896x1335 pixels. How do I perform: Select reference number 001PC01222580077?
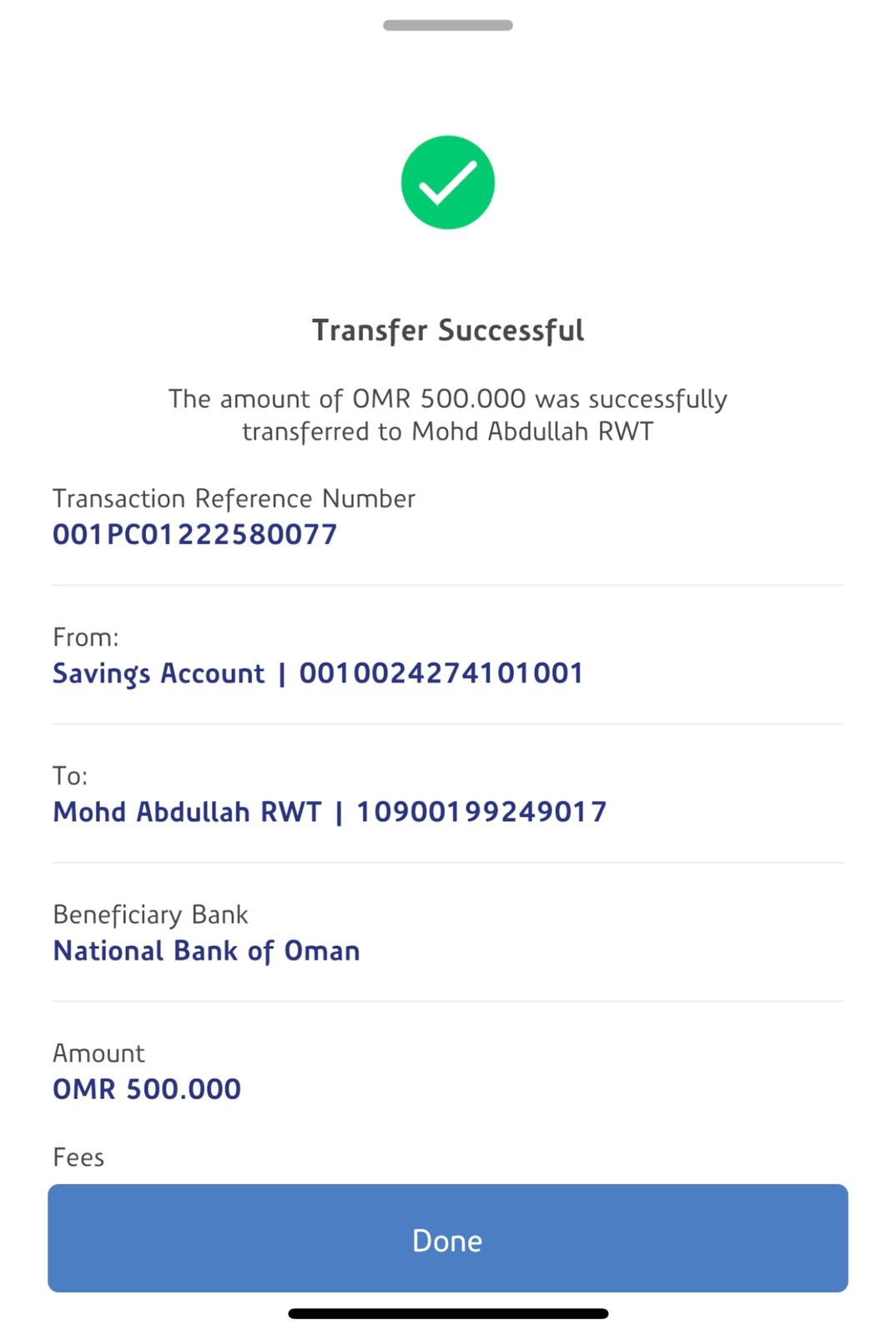coord(195,535)
